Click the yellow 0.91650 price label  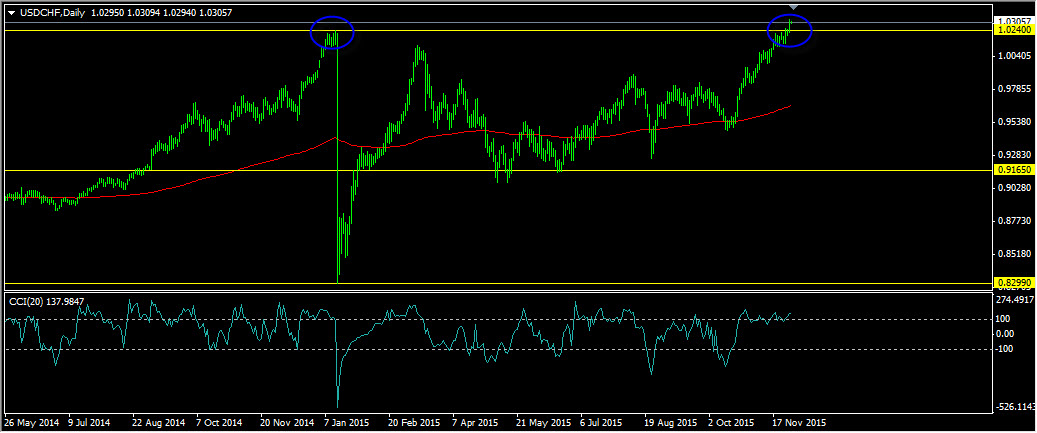(x=1014, y=170)
